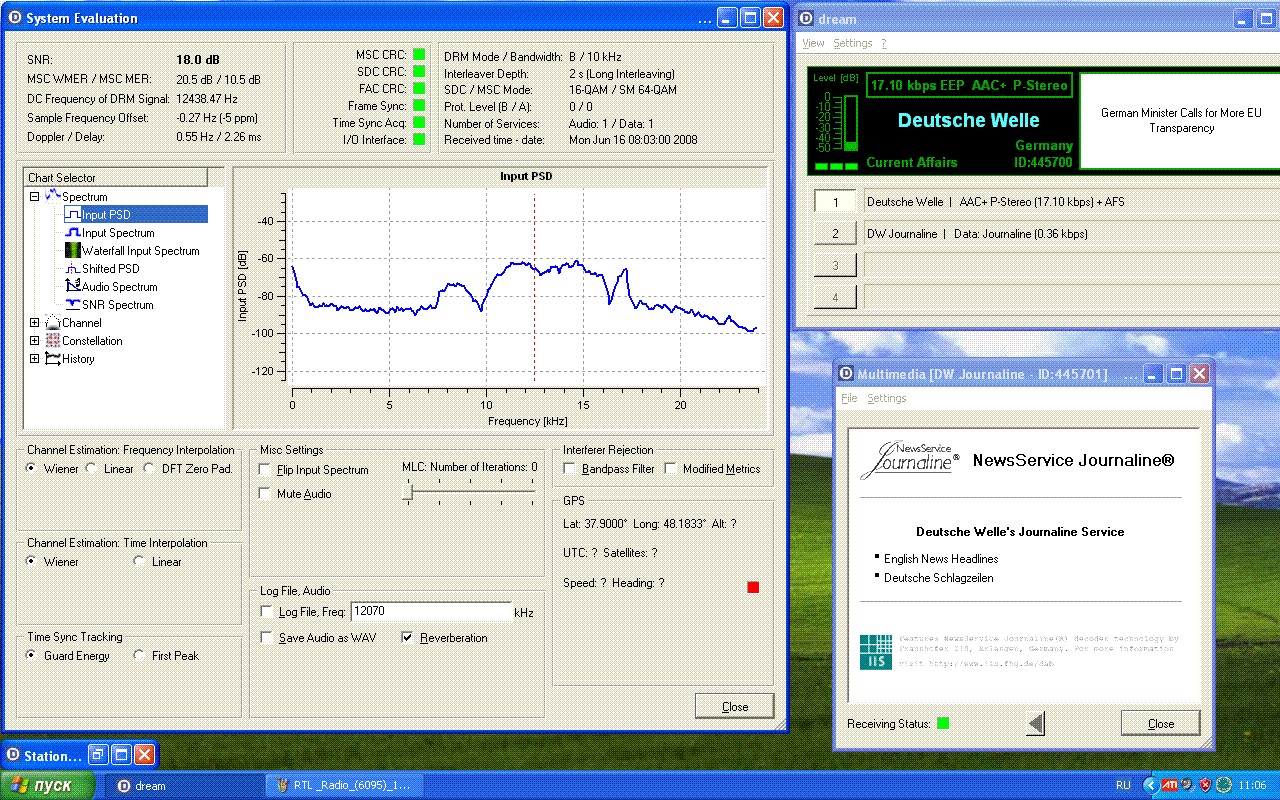Select service button 2 DW Journaline
Viewport: 1280px width, 800px height.
[836, 233]
